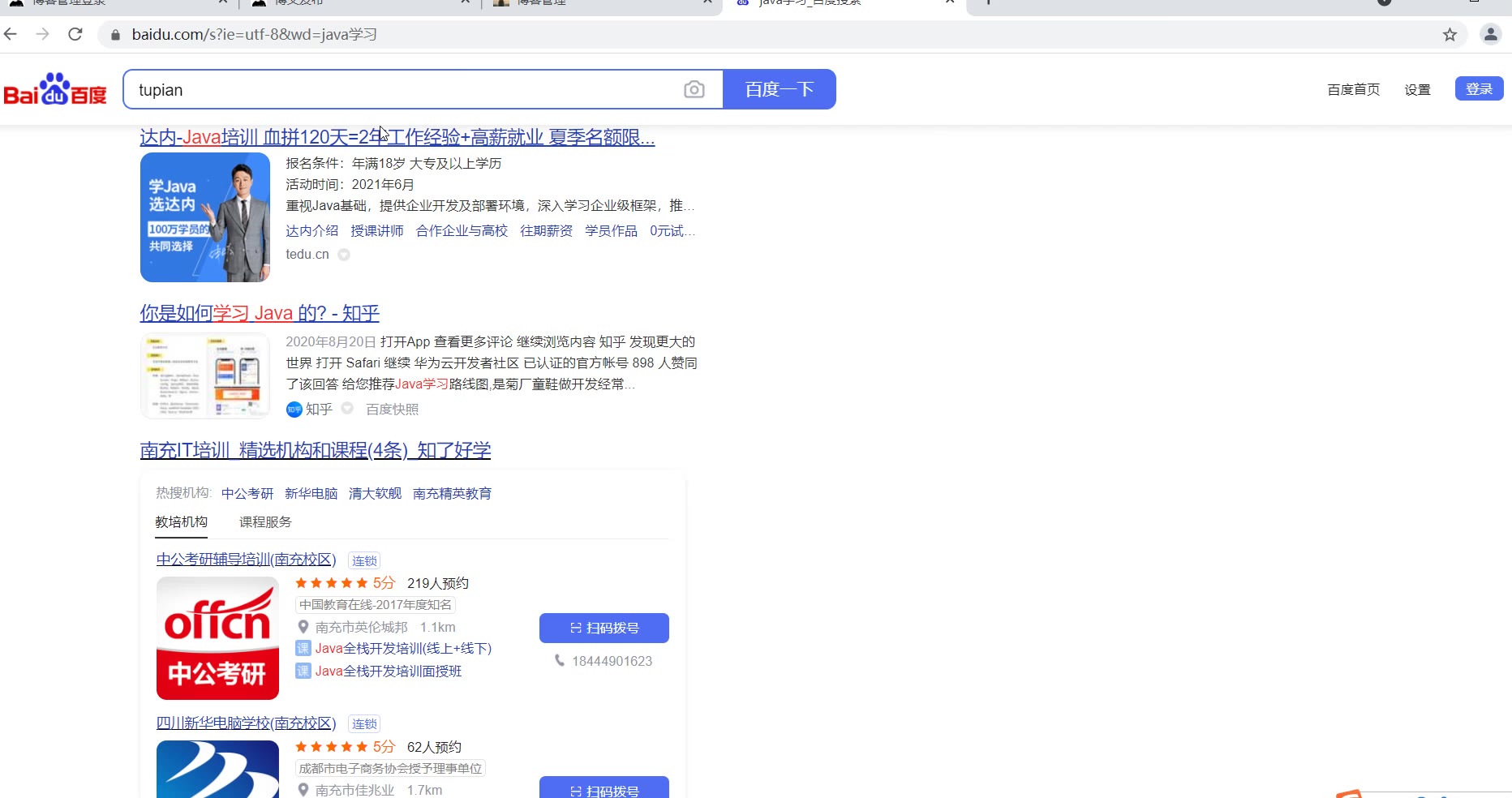Select hot institution 清大软舰
1512x798 pixels.
pos(376,494)
